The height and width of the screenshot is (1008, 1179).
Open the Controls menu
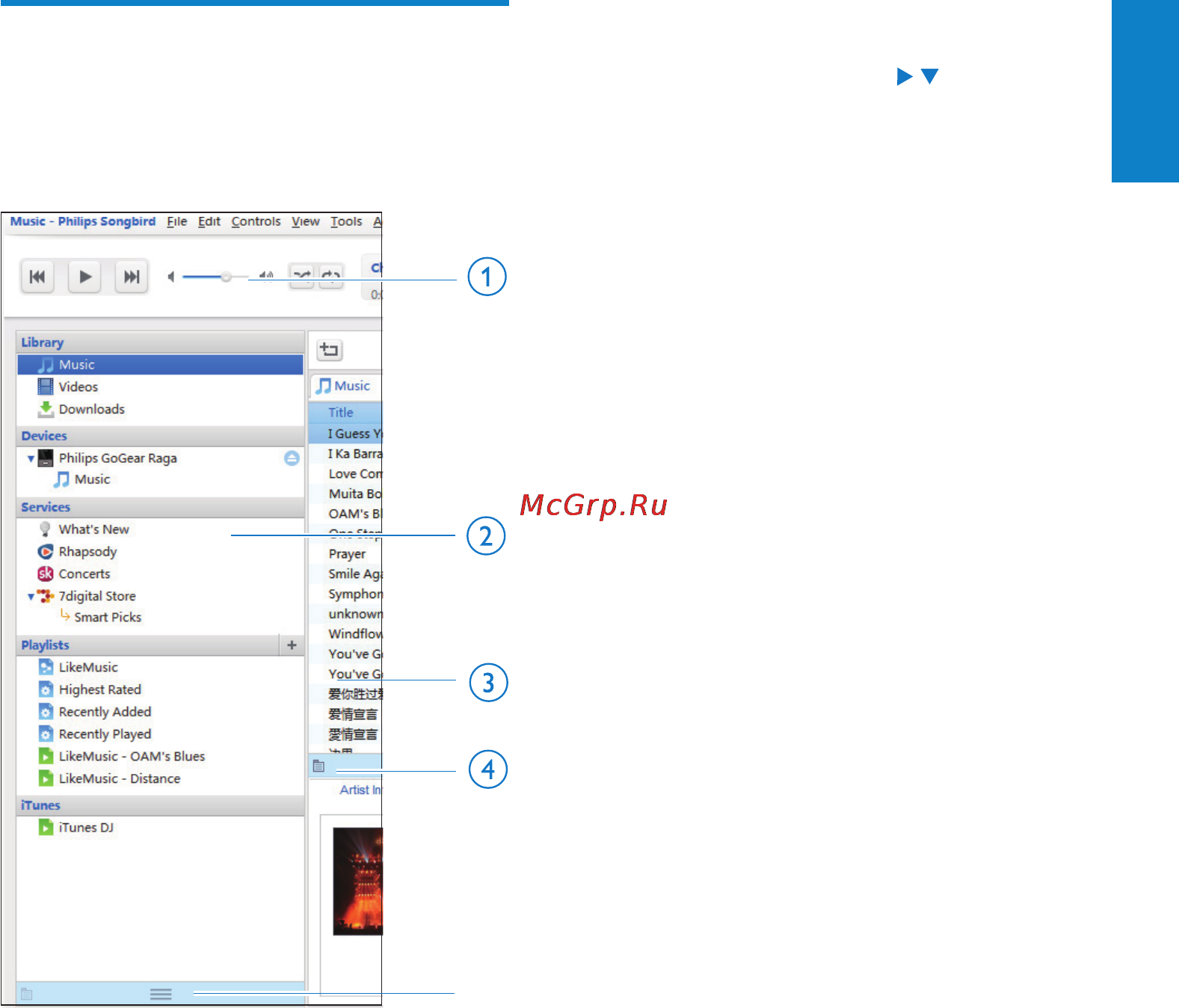(256, 221)
